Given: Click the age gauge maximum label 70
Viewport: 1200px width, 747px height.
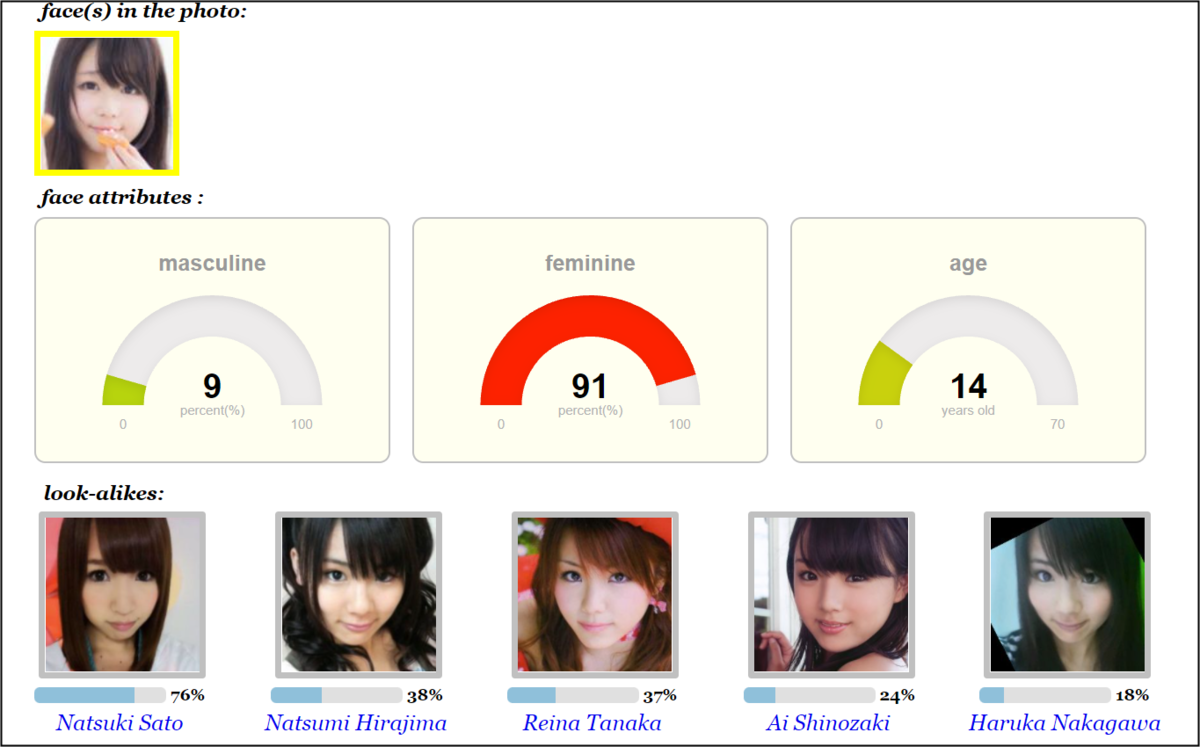Looking at the screenshot, I should [x=1057, y=424].
